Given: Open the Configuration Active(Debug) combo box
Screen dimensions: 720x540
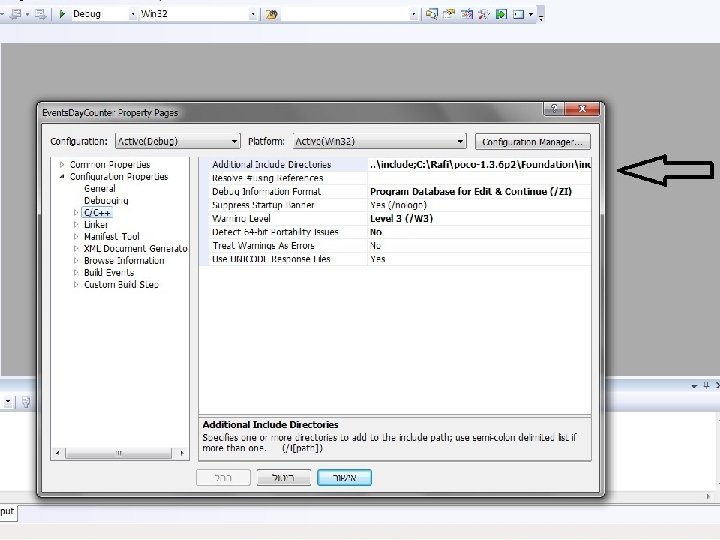Looking at the screenshot, I should (178, 141).
